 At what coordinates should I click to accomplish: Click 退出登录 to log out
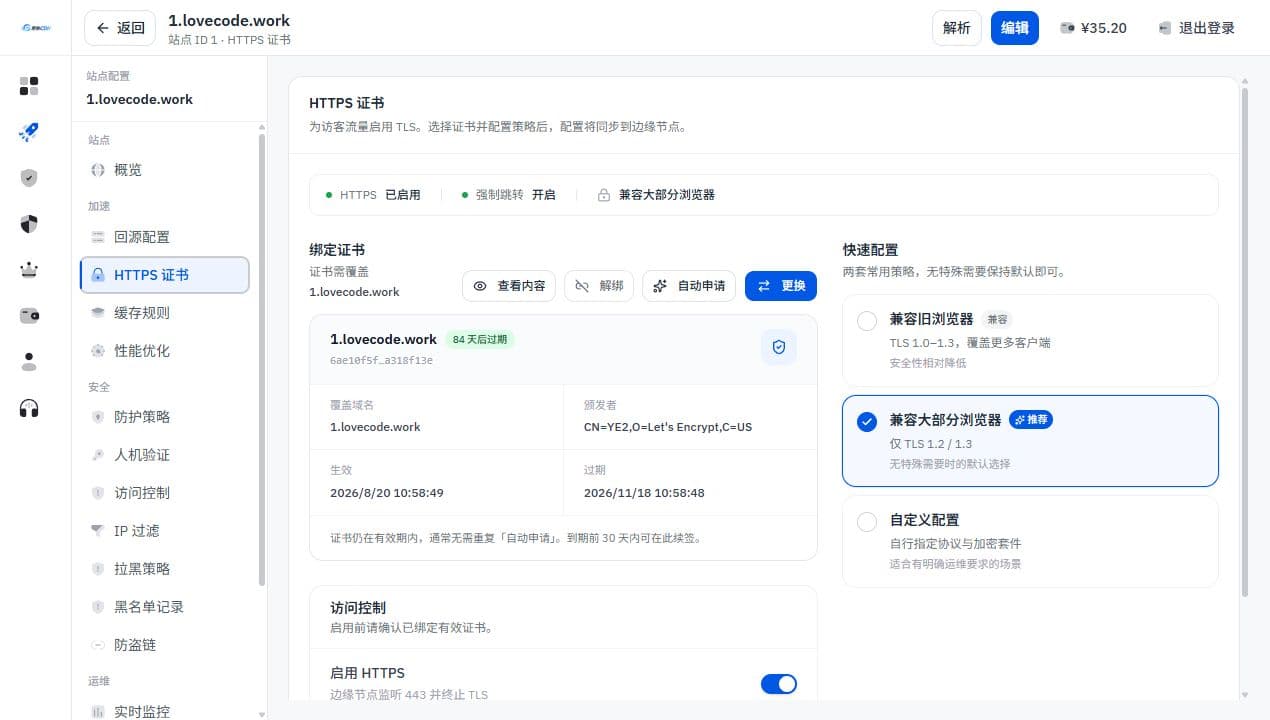1197,28
